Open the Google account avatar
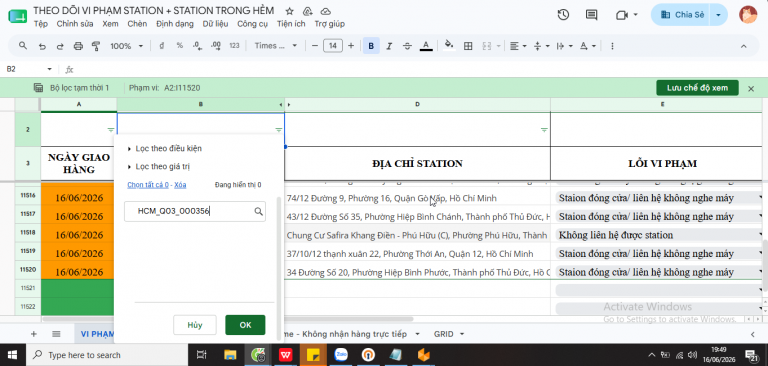The height and width of the screenshot is (366, 768). tap(748, 15)
